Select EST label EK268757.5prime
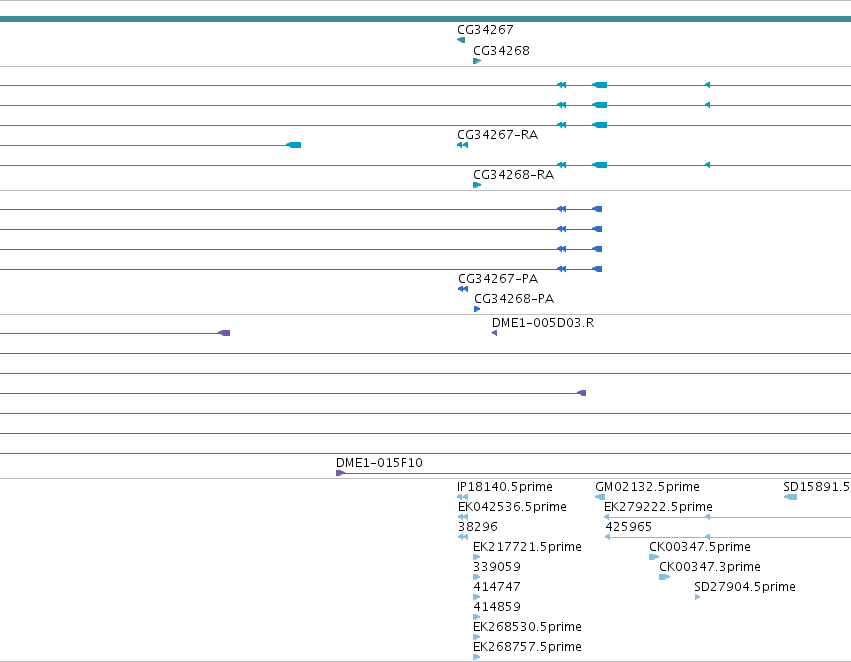The width and height of the screenshot is (851, 662). coord(528,647)
